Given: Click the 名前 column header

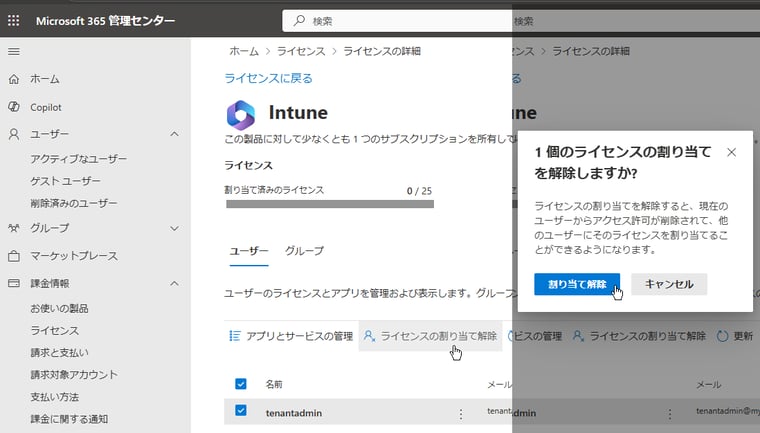Looking at the screenshot, I should pyautogui.click(x=274, y=385).
